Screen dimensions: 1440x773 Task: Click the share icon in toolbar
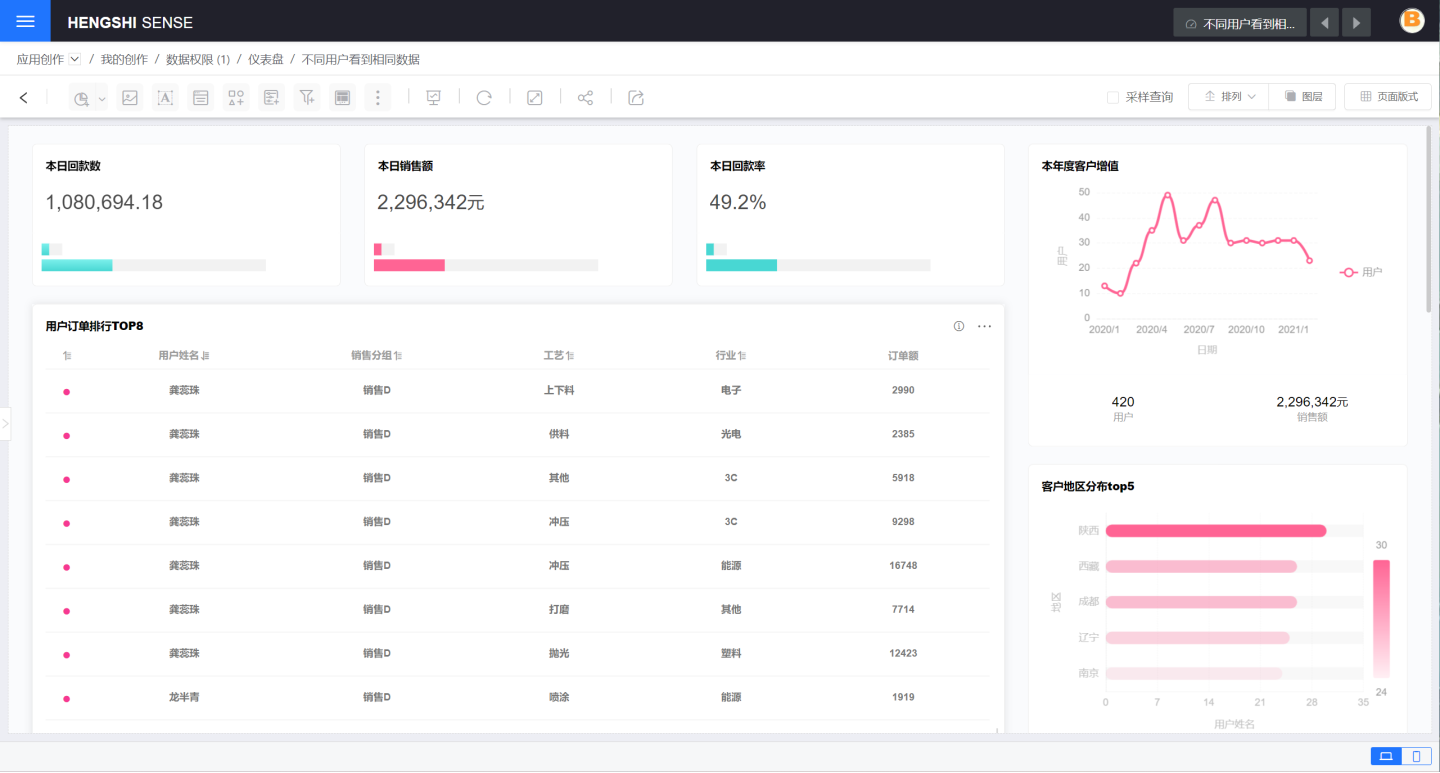pyautogui.click(x=586, y=97)
